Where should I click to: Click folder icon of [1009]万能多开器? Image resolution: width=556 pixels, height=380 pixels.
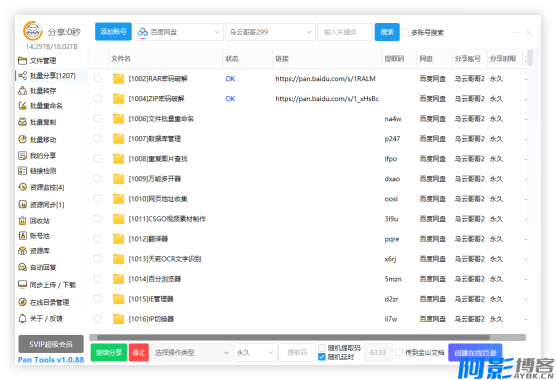(x=118, y=179)
